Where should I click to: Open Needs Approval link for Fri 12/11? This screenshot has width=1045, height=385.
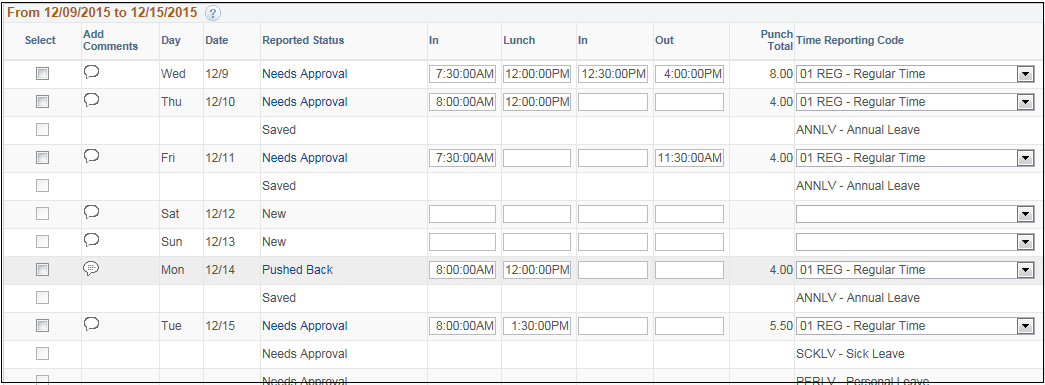(x=305, y=158)
